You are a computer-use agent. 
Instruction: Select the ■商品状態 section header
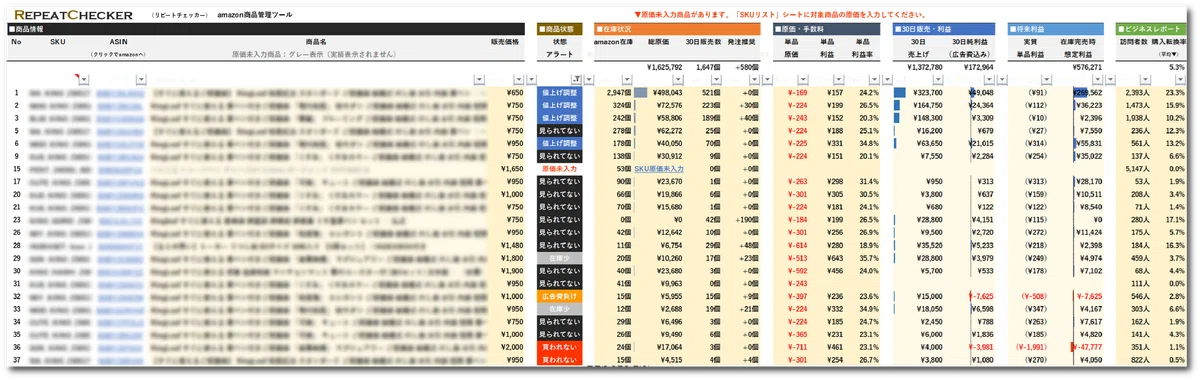point(560,29)
